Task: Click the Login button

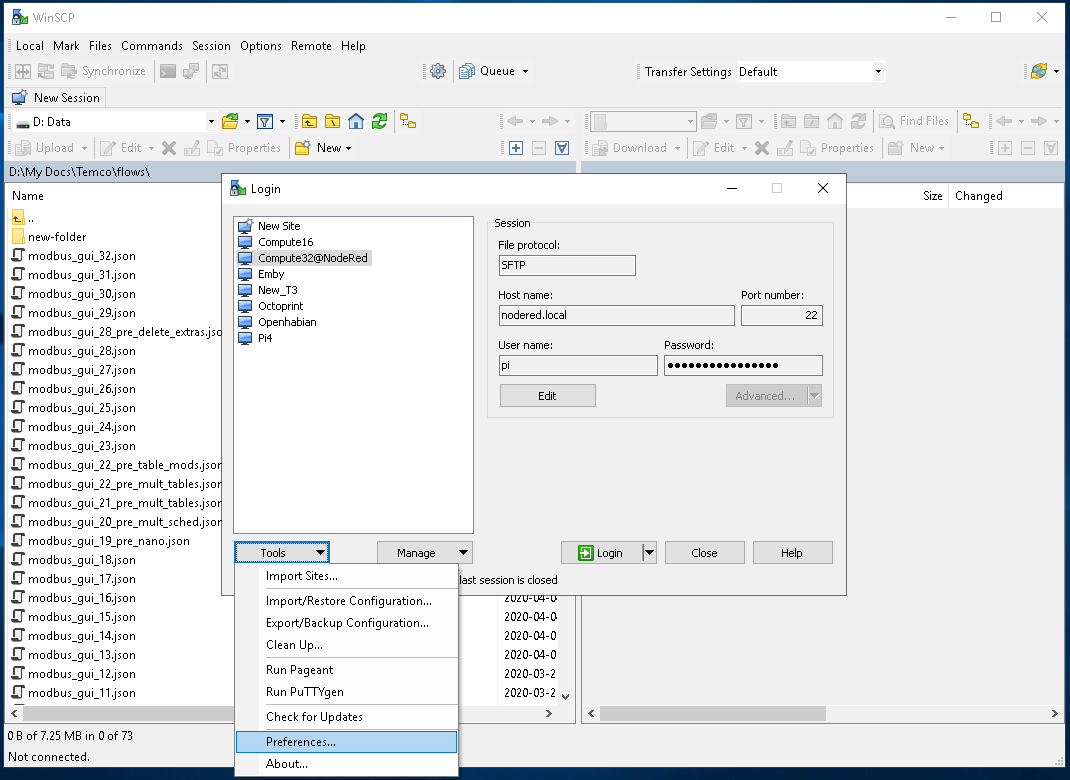Action: coord(601,553)
